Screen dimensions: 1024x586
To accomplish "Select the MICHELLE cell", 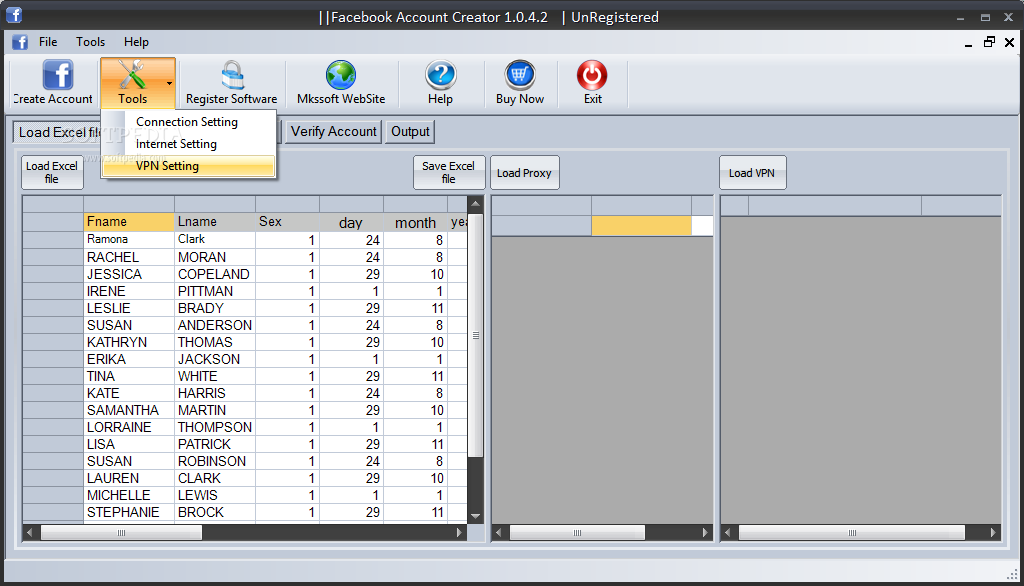I will (x=129, y=495).
